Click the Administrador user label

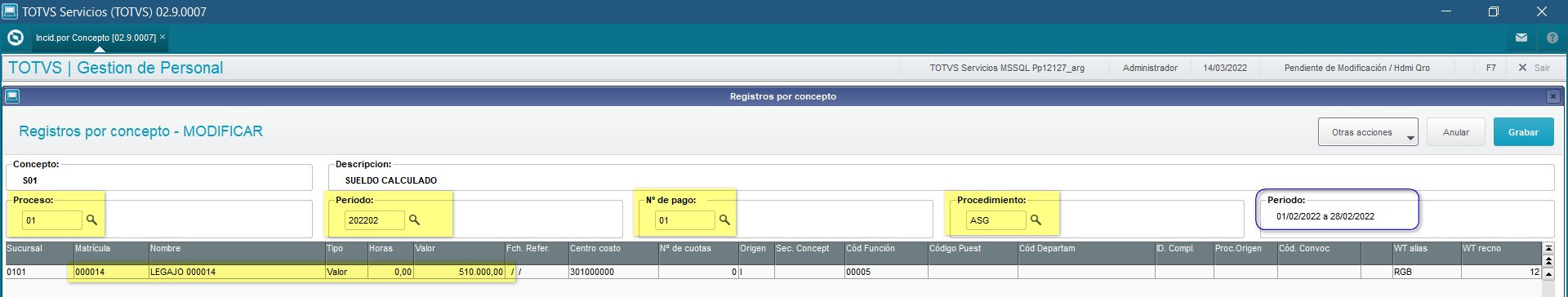click(x=1150, y=68)
